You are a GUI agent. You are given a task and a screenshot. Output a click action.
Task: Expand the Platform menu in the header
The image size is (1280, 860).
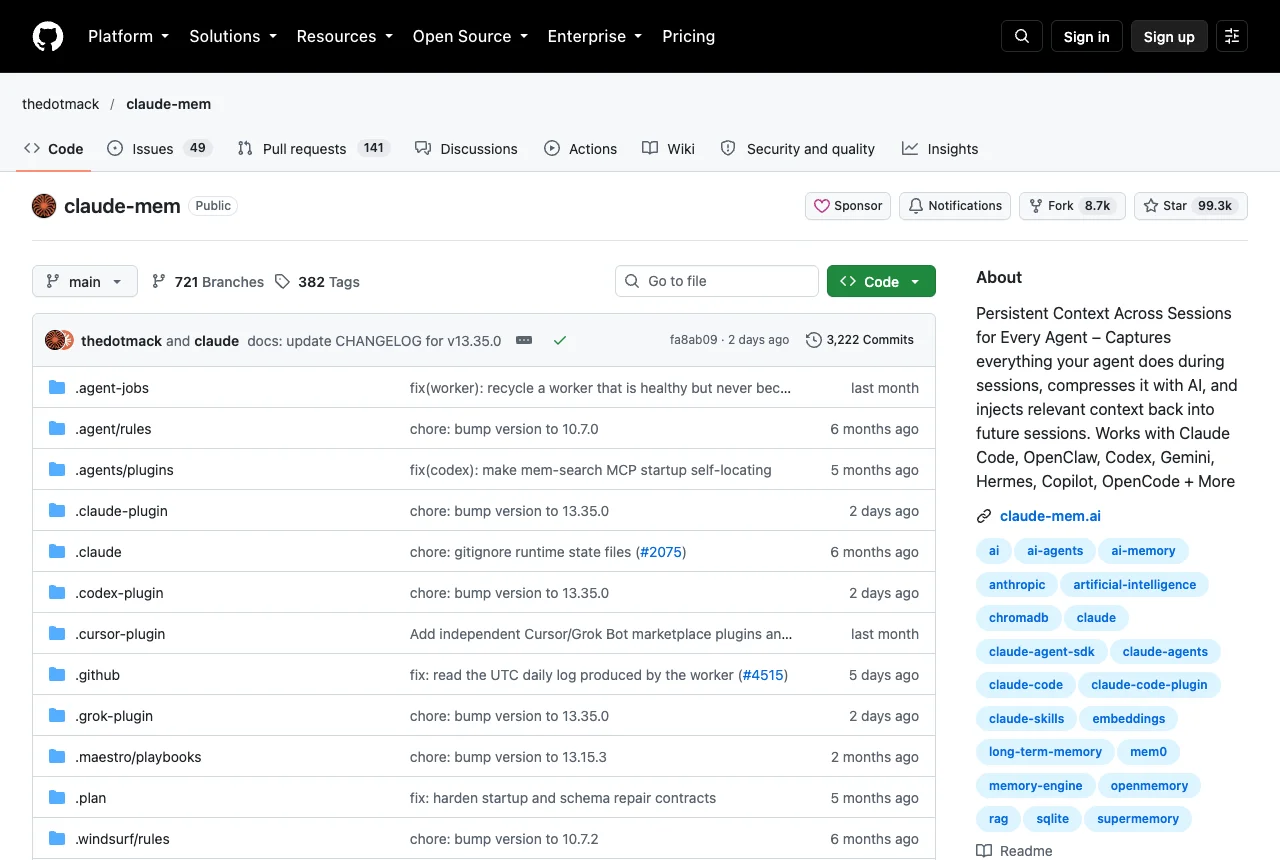128,36
